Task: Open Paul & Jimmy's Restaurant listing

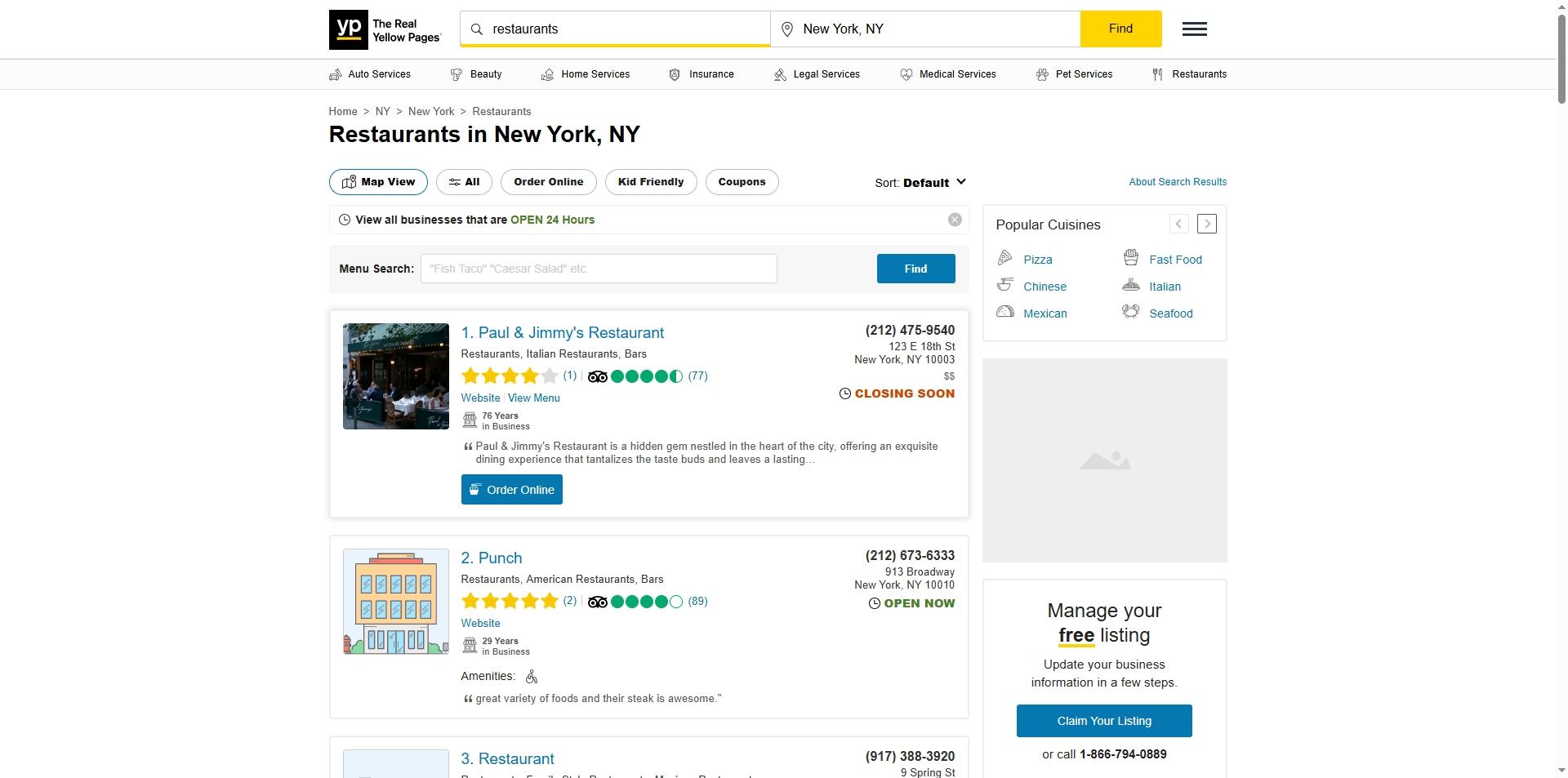Action: (570, 333)
